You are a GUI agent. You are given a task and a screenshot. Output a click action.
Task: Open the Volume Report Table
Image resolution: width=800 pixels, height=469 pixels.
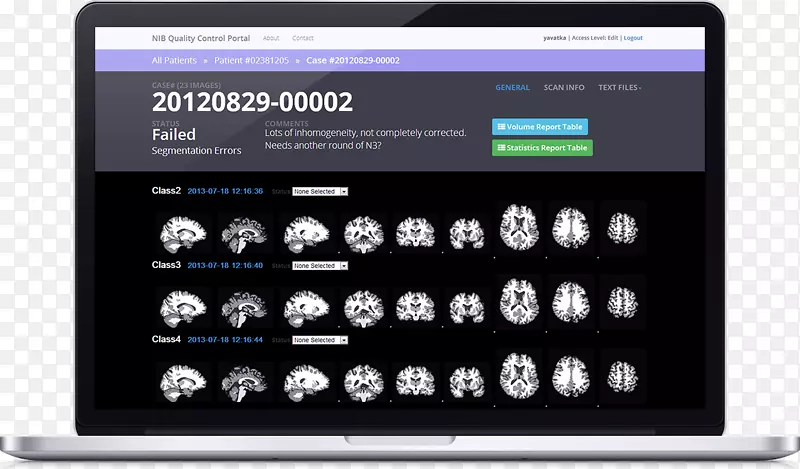pyautogui.click(x=540, y=127)
